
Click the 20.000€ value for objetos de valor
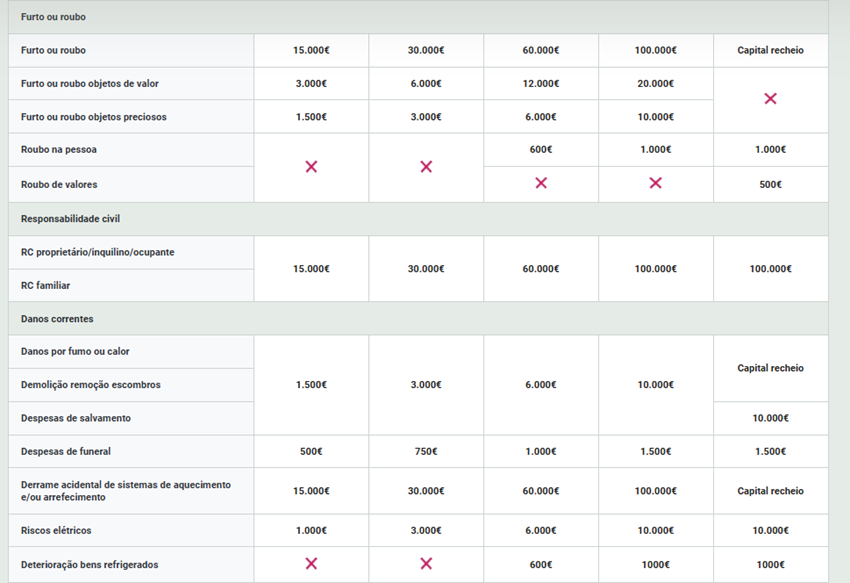pos(656,83)
